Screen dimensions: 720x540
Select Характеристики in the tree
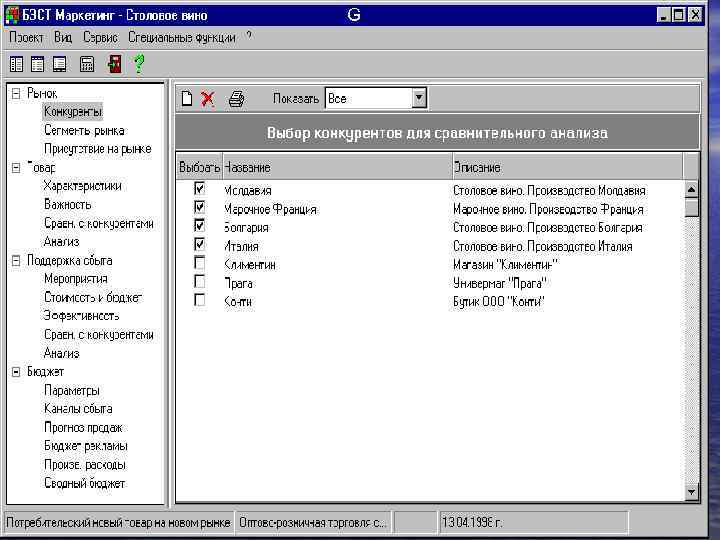click(82, 186)
